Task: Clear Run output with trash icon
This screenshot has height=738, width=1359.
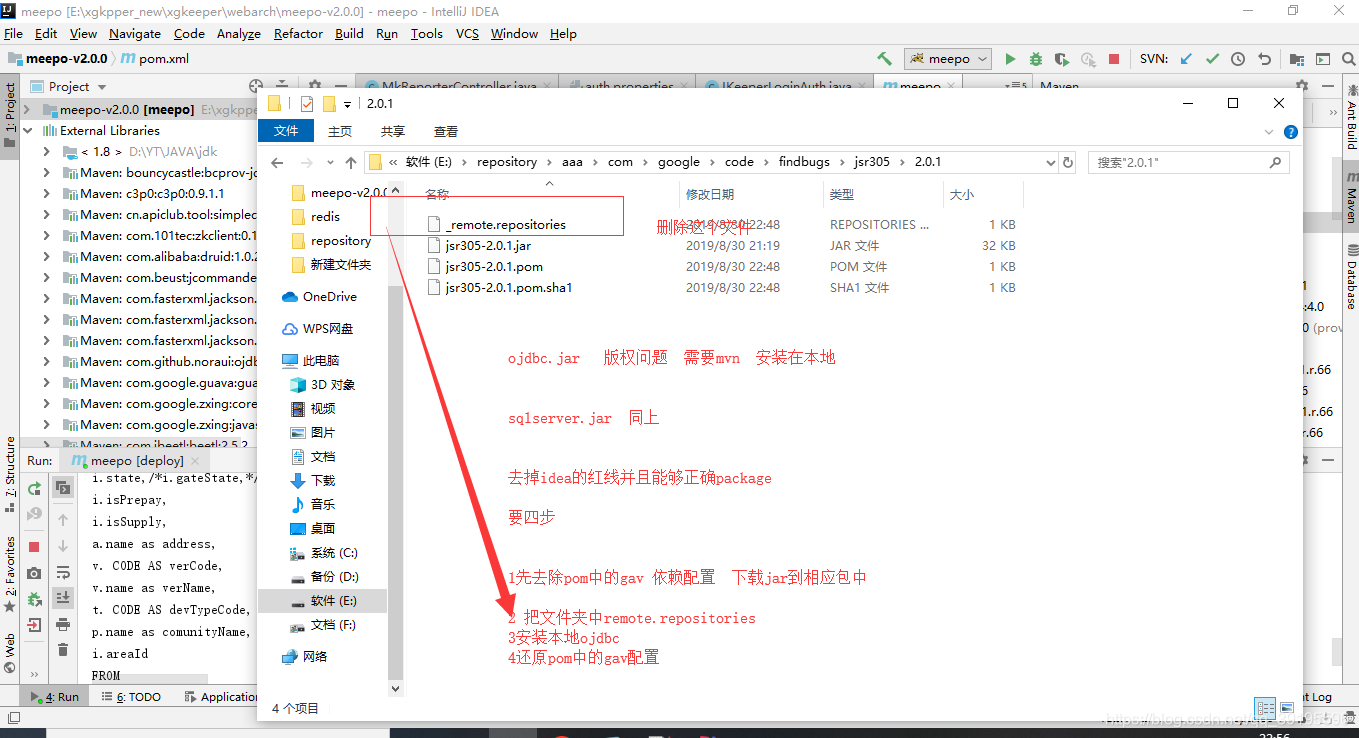Action: coord(63,650)
